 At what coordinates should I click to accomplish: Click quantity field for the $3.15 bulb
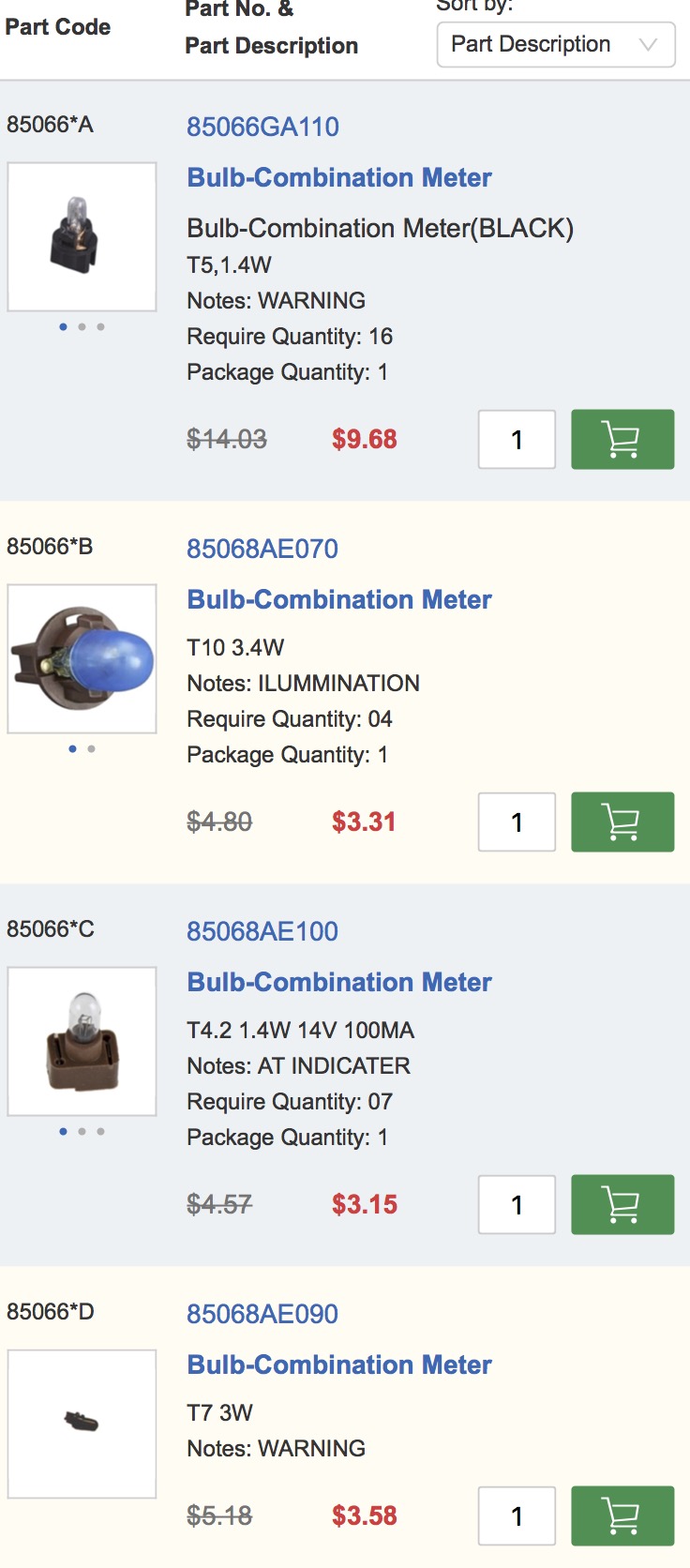pyautogui.click(x=517, y=1204)
